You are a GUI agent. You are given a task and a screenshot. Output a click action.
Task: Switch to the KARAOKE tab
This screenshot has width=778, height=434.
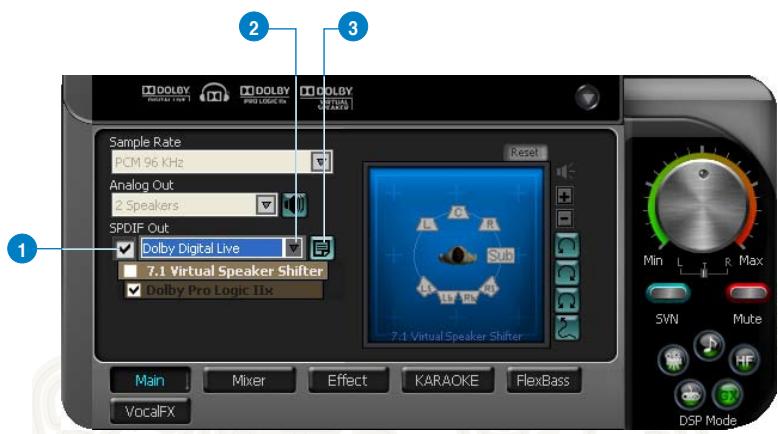pos(447,380)
